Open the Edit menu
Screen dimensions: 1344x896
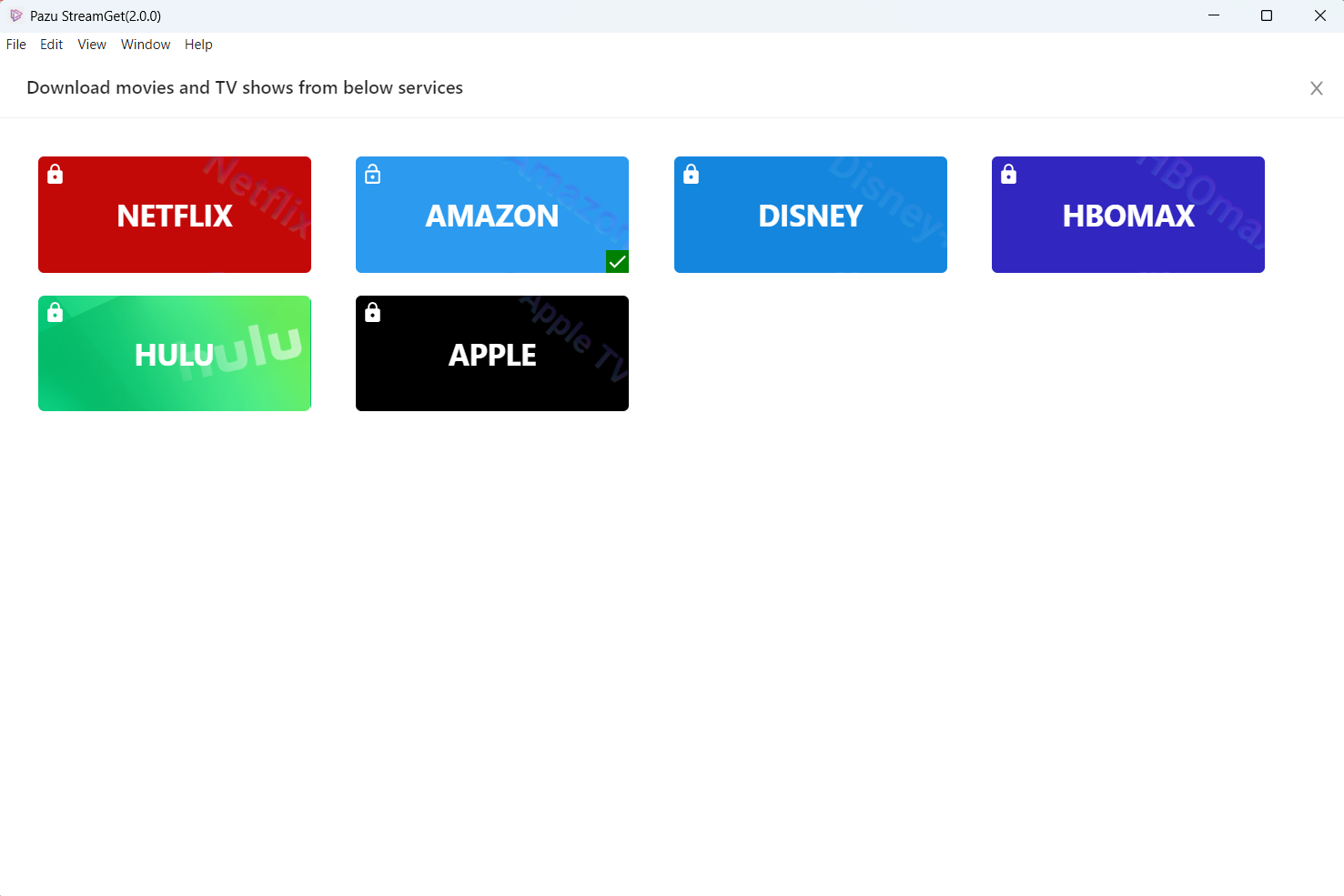pos(52,45)
